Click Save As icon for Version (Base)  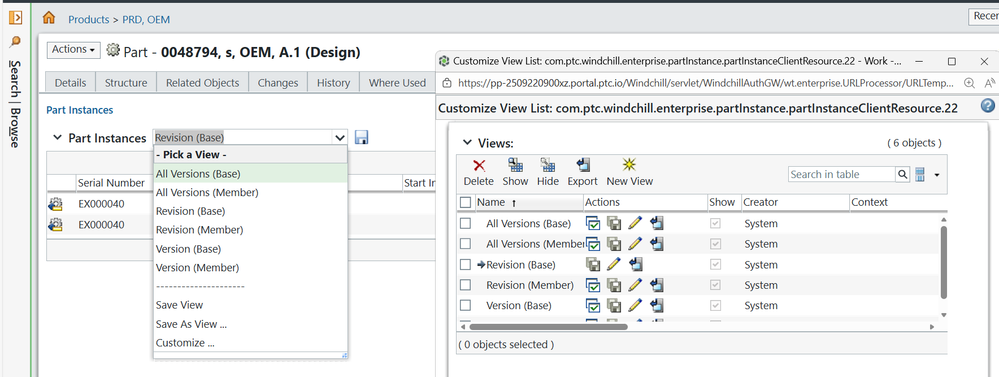(x=614, y=306)
